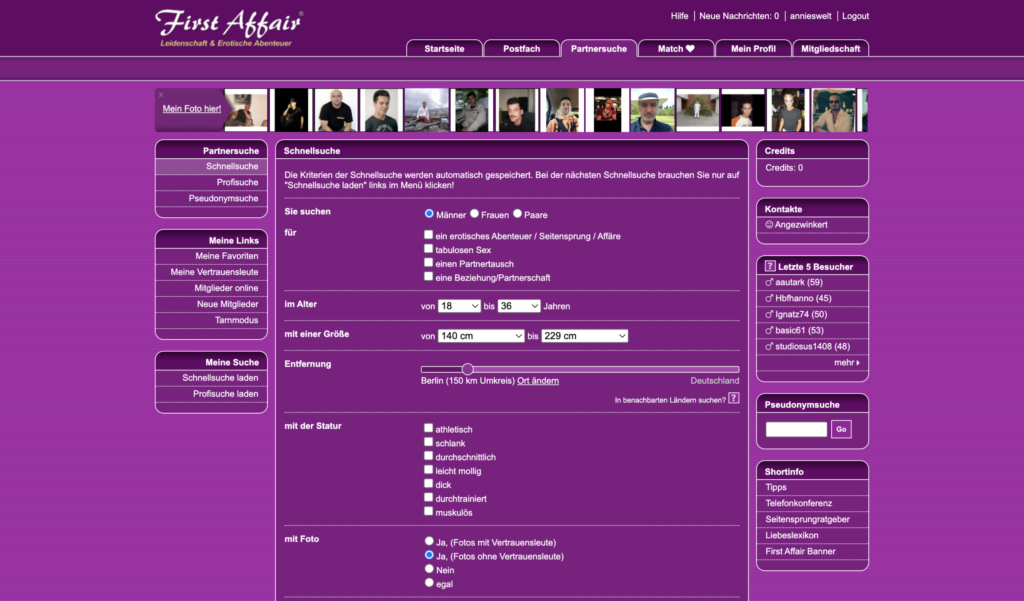
Task: Click in the Pseudonymsuche text field
Action: tap(796, 429)
